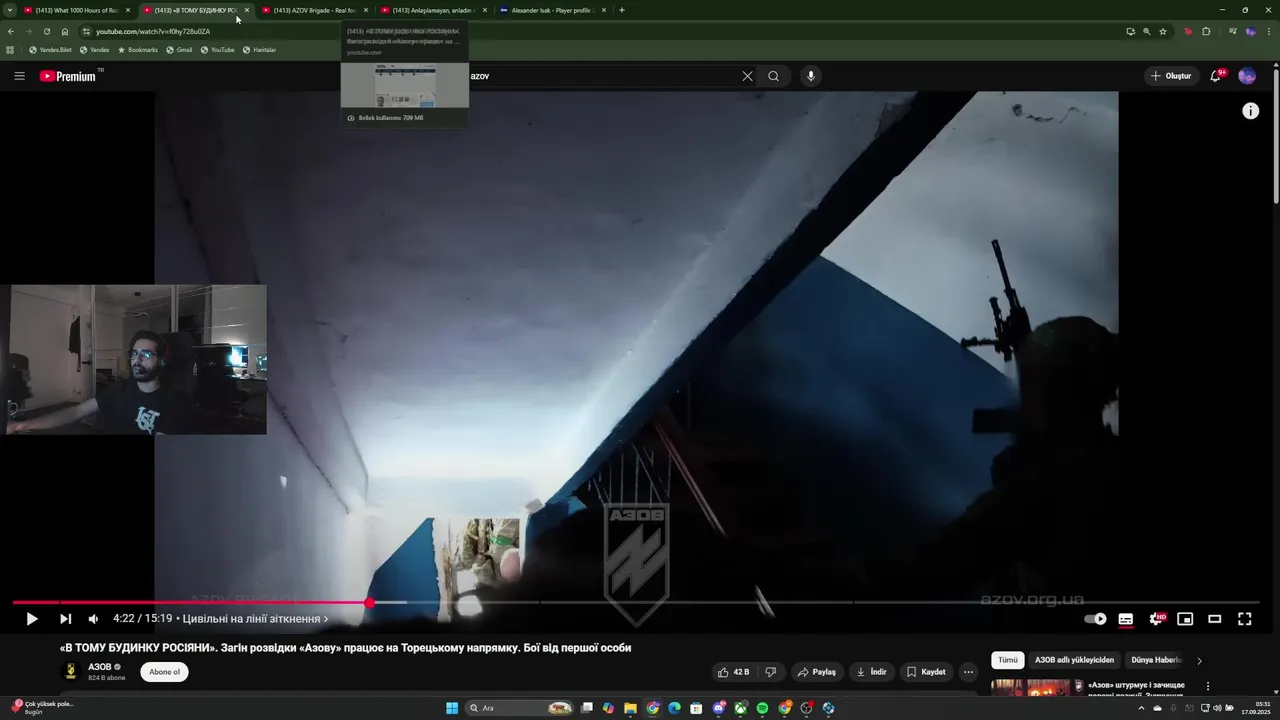The width and height of the screenshot is (1280, 720).
Task: Open Gmail bookmark
Action: click(x=179, y=50)
